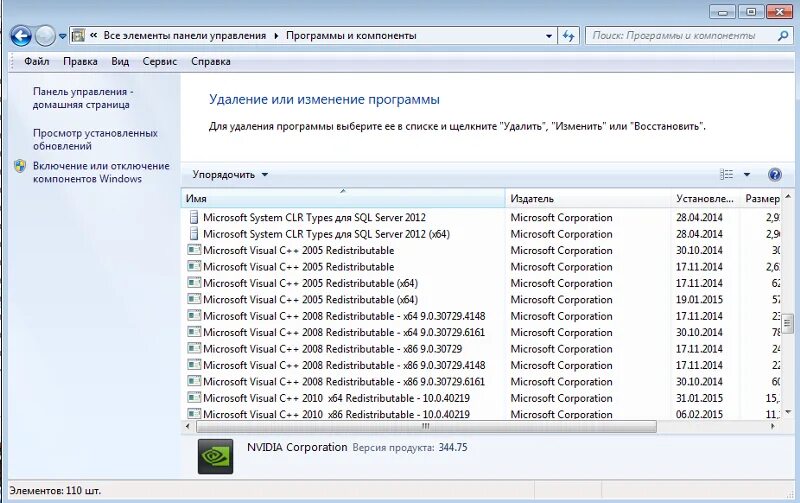Click icon of CLR Types для SQL Server 2012
The height and width of the screenshot is (503, 800).
[194, 217]
